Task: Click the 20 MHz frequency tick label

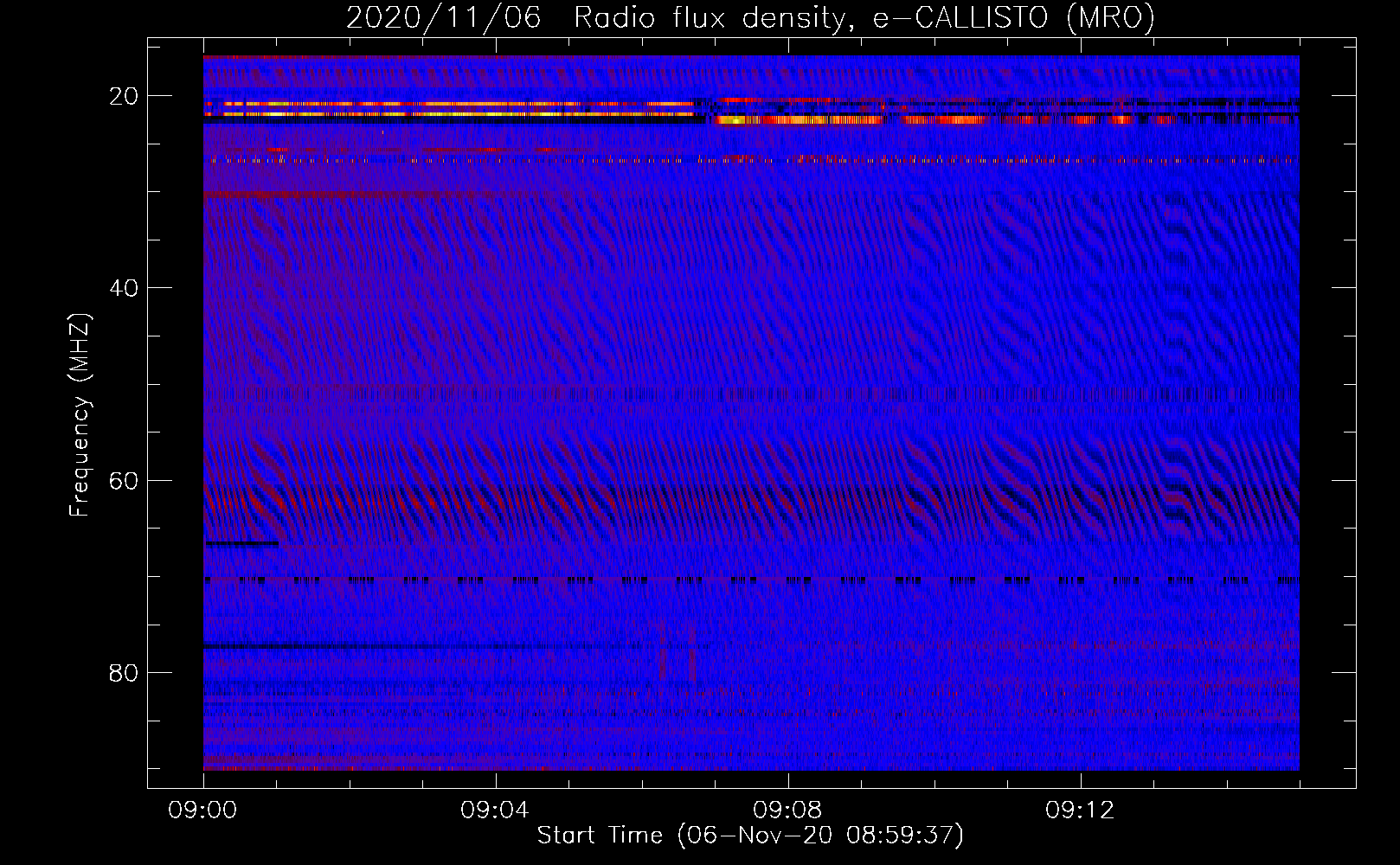Action: [124, 96]
